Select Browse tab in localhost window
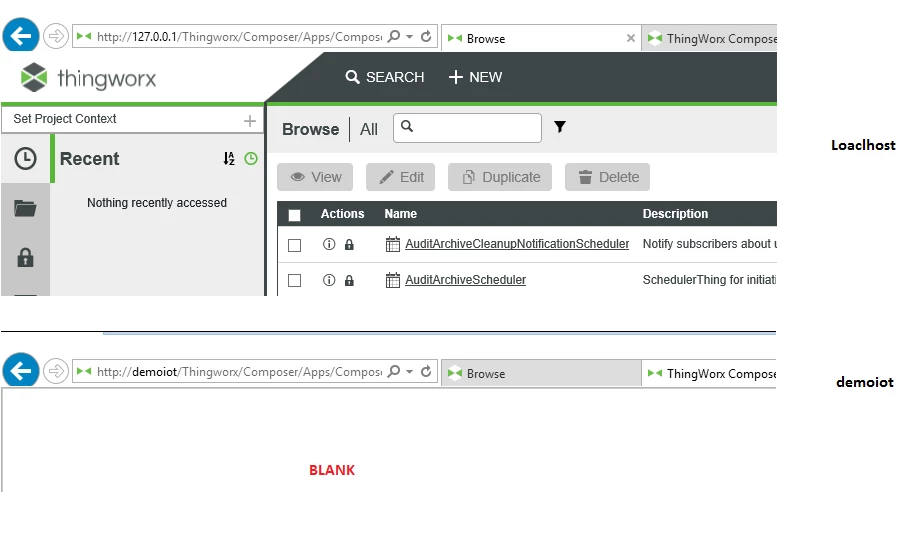 (541, 38)
